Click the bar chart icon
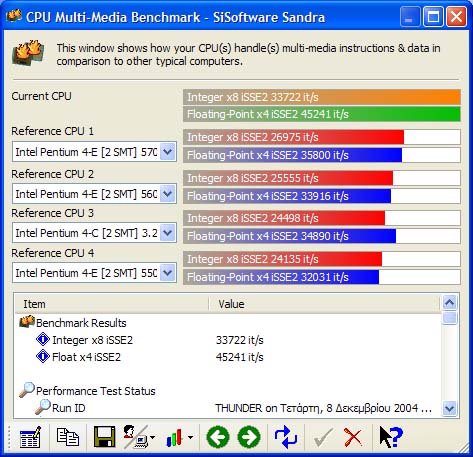 pos(174,437)
